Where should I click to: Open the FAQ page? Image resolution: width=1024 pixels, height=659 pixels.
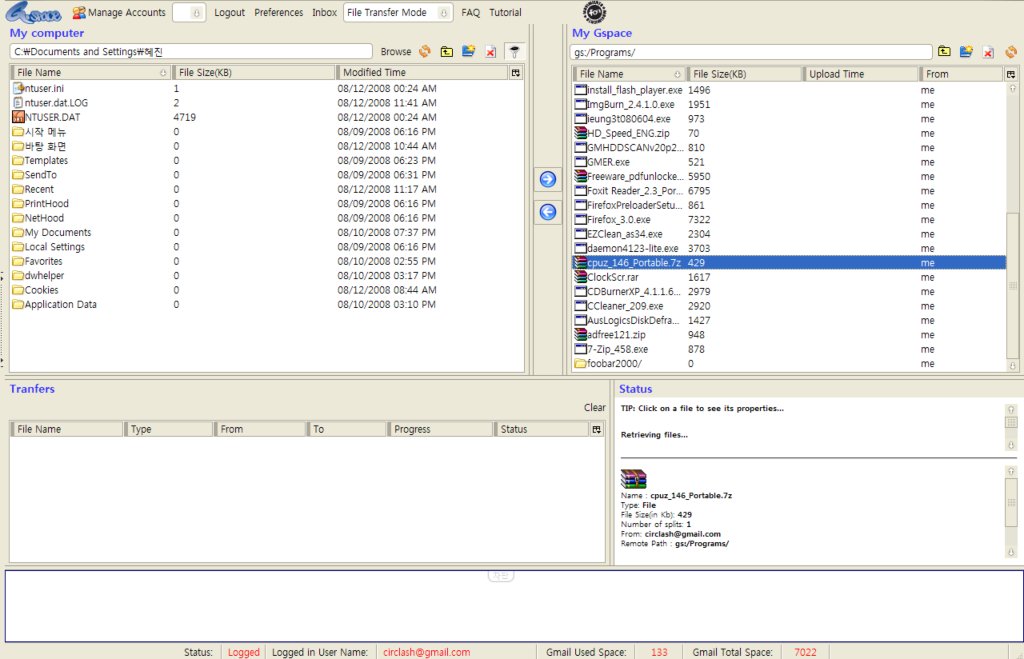[470, 12]
